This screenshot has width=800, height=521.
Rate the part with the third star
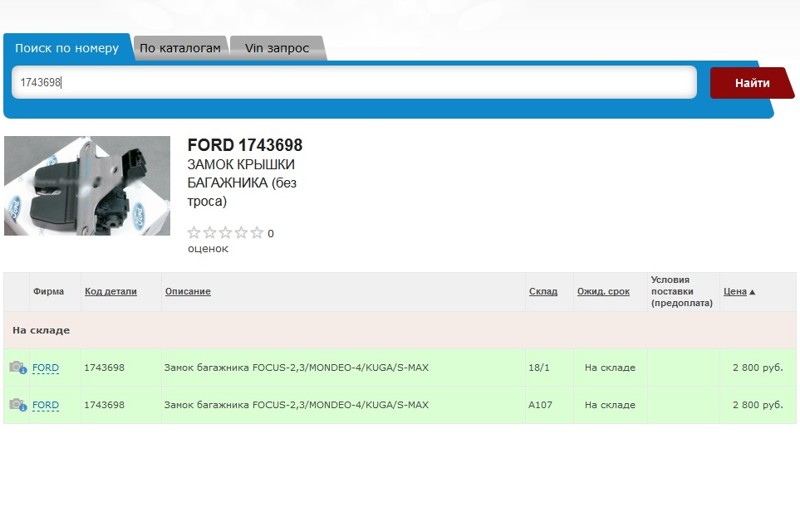(x=226, y=233)
